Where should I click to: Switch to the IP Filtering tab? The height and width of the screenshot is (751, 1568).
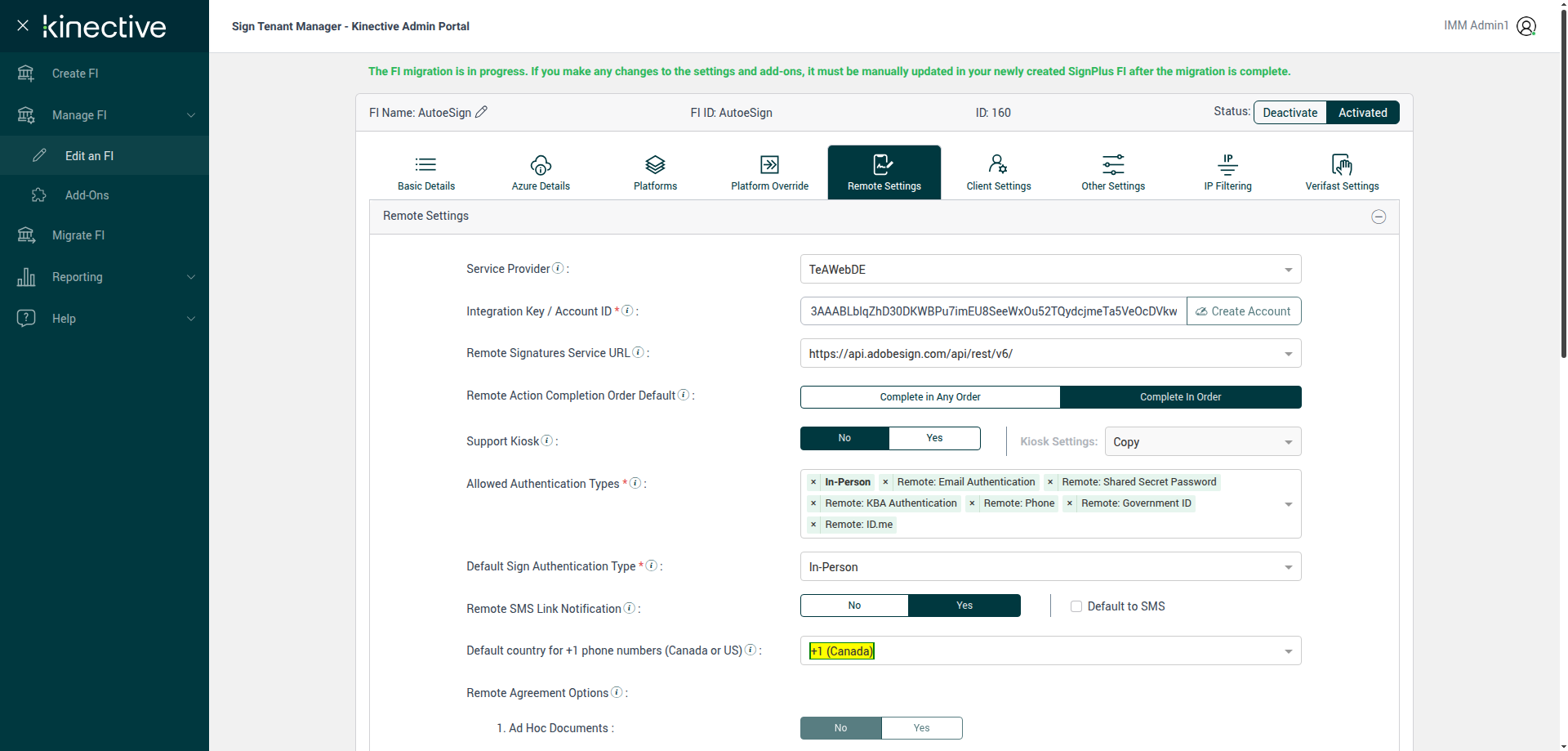[1227, 172]
